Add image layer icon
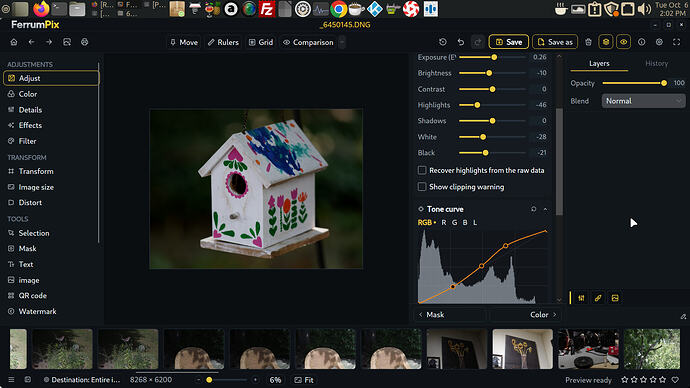The height and width of the screenshot is (388, 690). 615,298
